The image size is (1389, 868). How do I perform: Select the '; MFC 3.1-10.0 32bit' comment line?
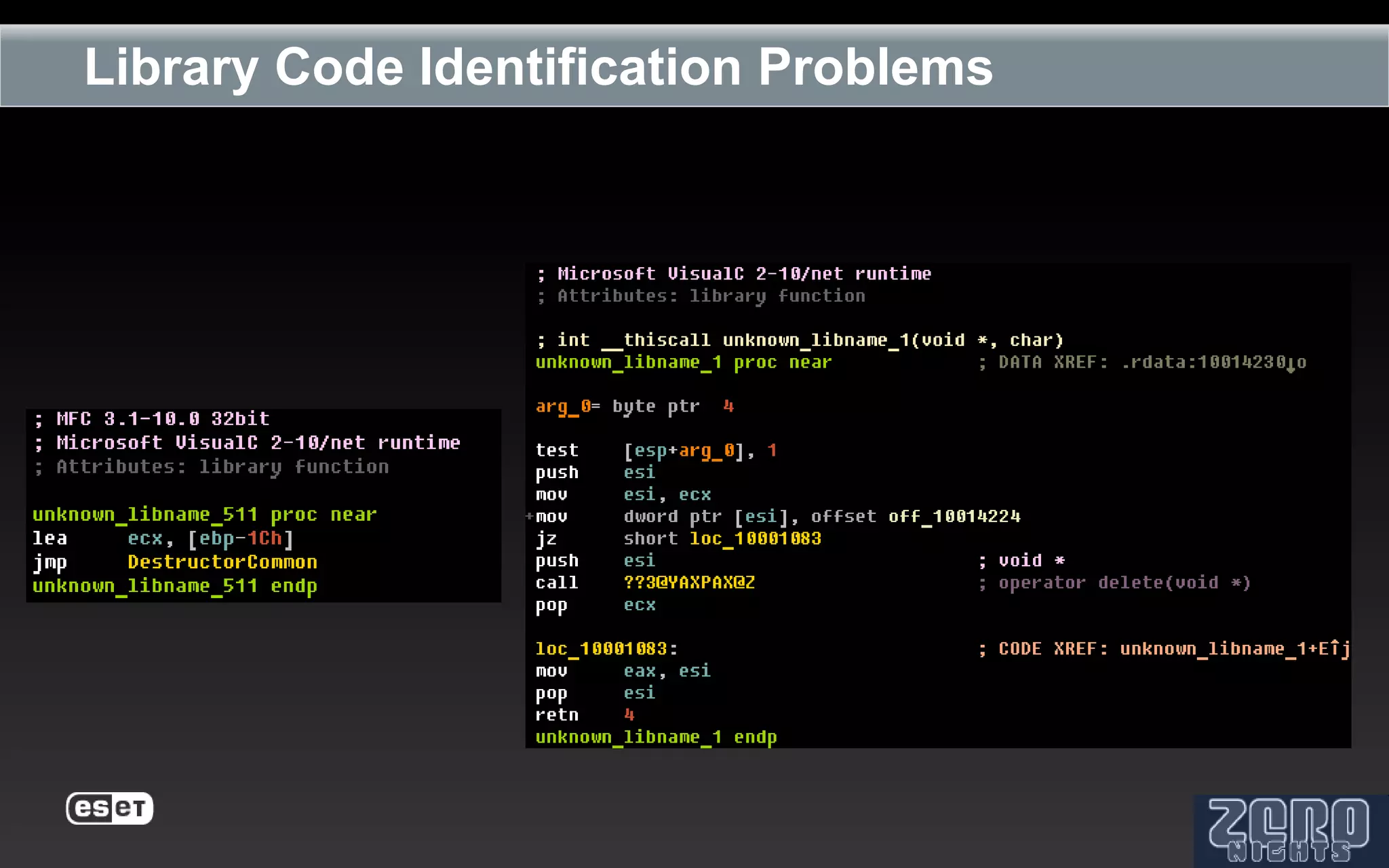(152, 419)
